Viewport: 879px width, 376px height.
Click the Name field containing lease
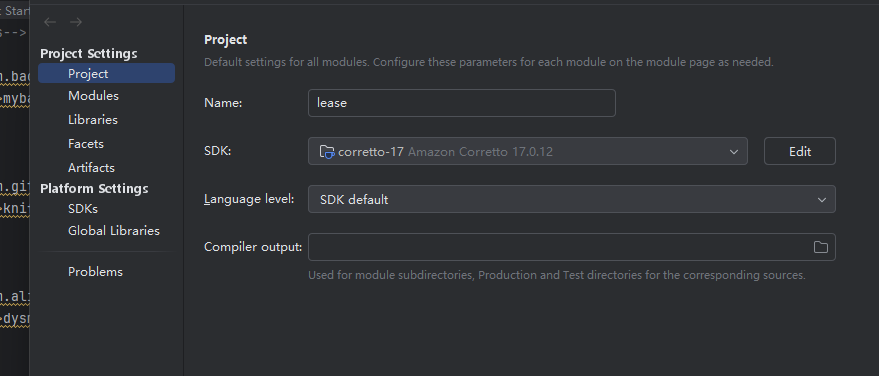point(462,103)
